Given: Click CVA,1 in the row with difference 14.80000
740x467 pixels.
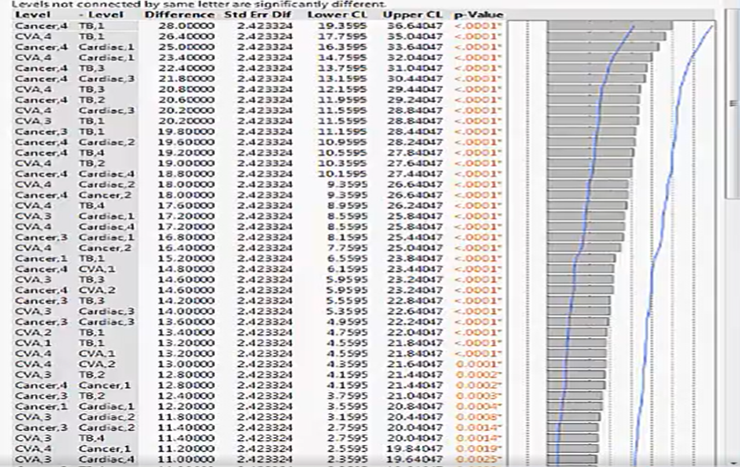Looking at the screenshot, I should click(97, 269).
